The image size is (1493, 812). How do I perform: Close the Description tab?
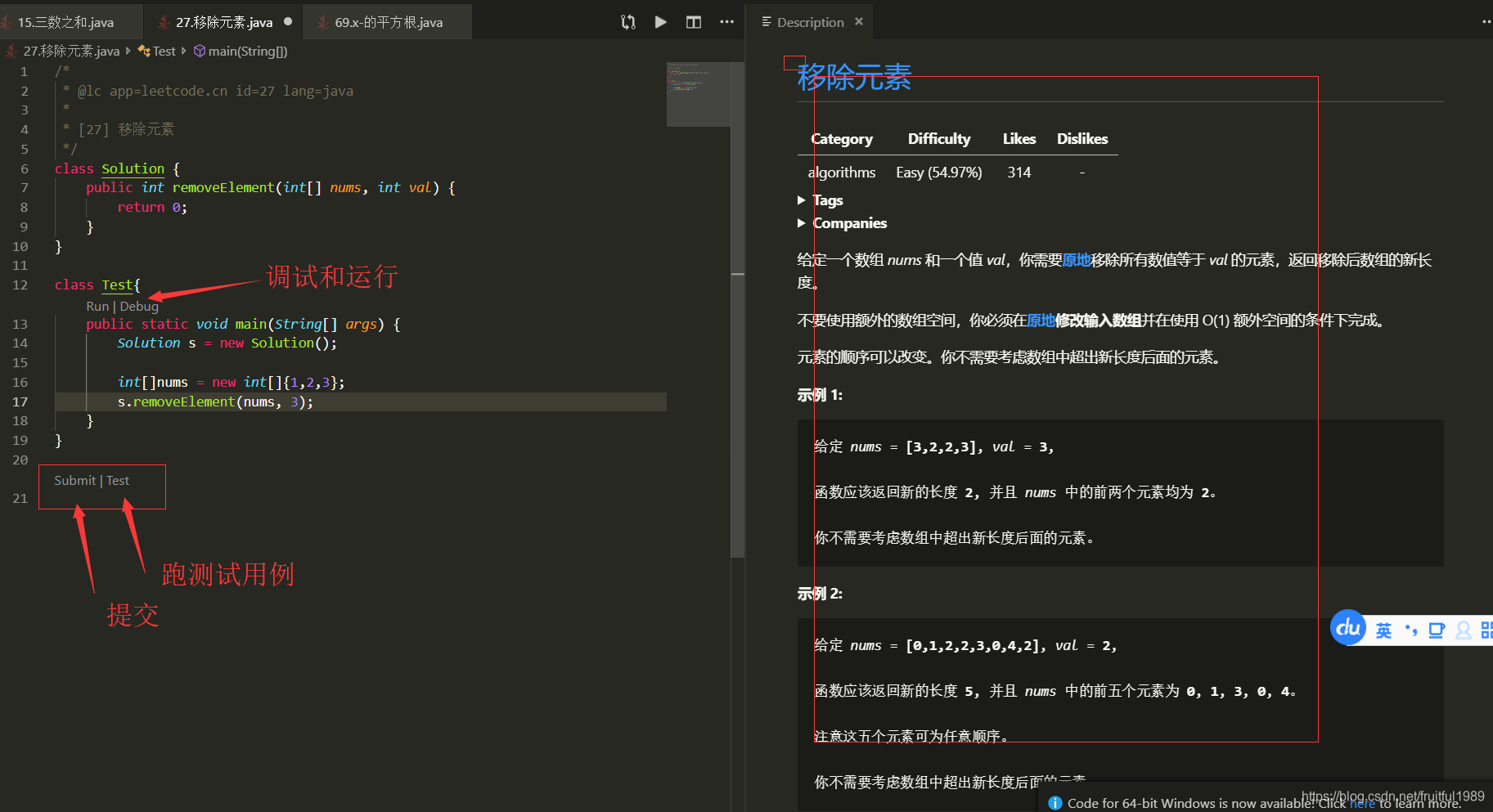(859, 22)
